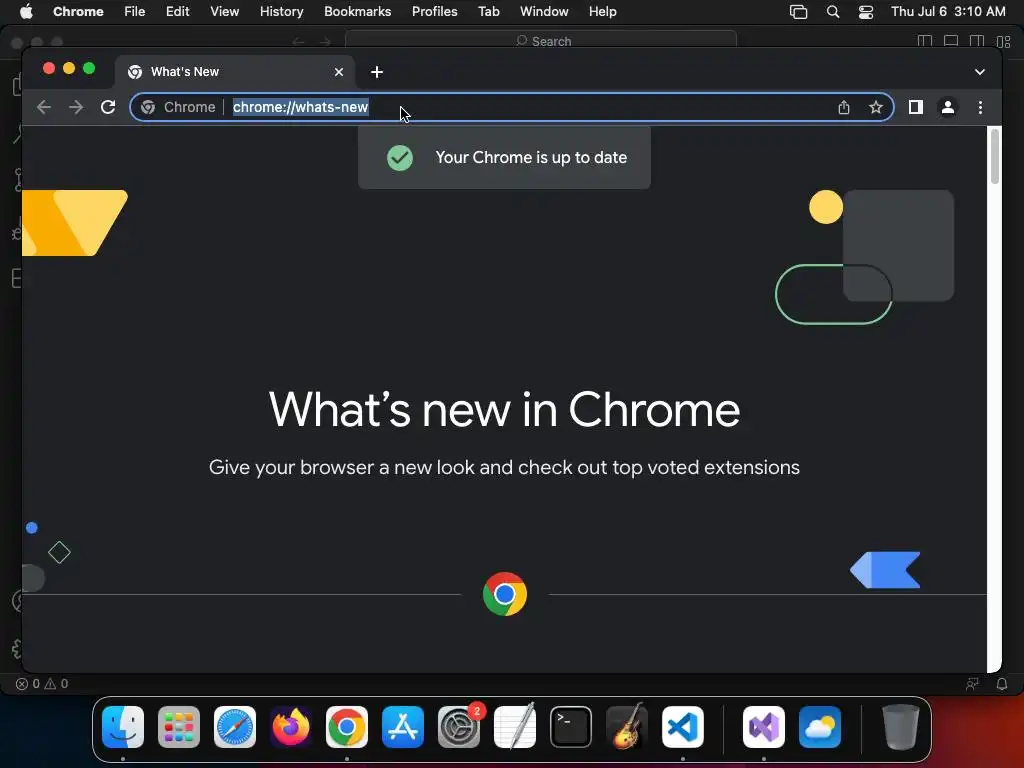The height and width of the screenshot is (768, 1024).
Task: Click the page vertical scrollbar
Action: coord(995,157)
